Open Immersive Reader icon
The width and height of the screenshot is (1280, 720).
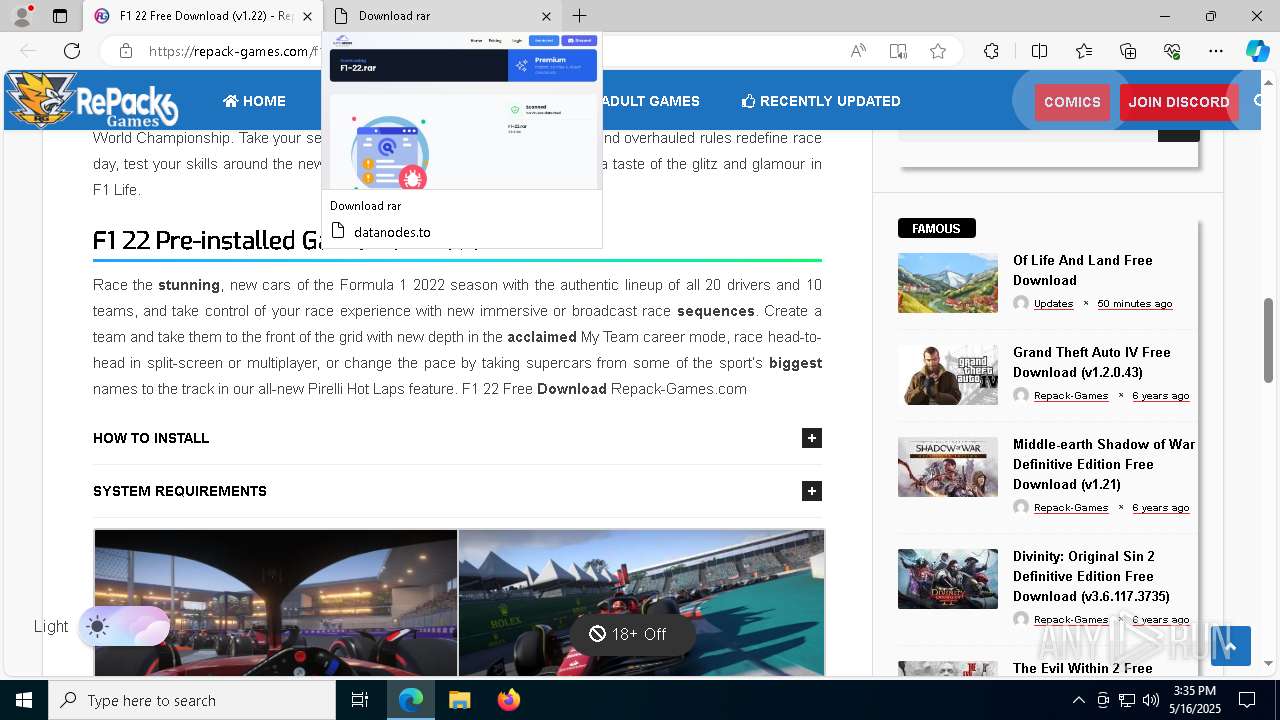tap(898, 51)
